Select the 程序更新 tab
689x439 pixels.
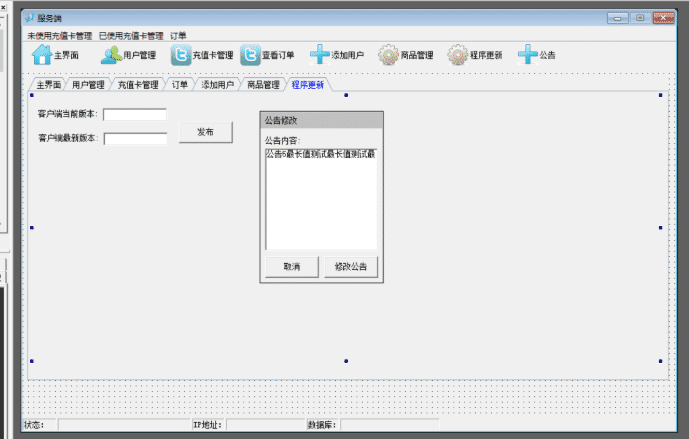(308, 85)
